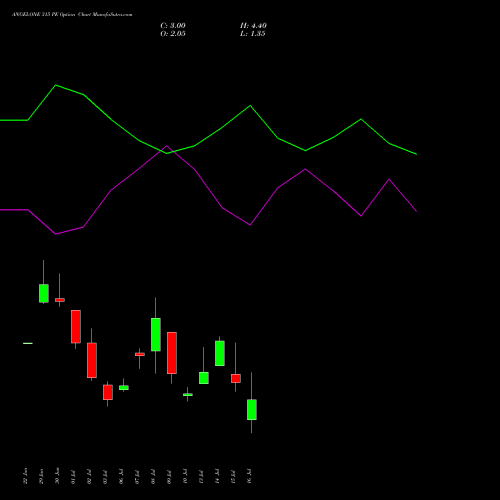The height and width of the screenshot is (500, 500).
Task: Select the 13 Jul date label
Action: coord(201,477)
